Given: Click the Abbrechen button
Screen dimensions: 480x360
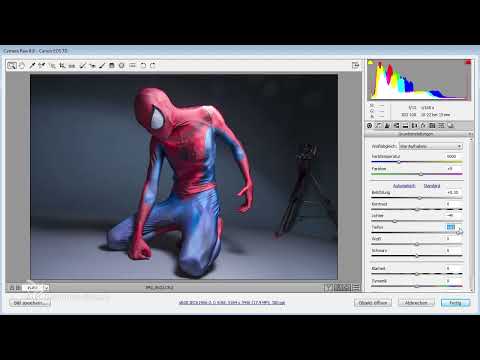Looking at the screenshot, I should (x=416, y=303).
